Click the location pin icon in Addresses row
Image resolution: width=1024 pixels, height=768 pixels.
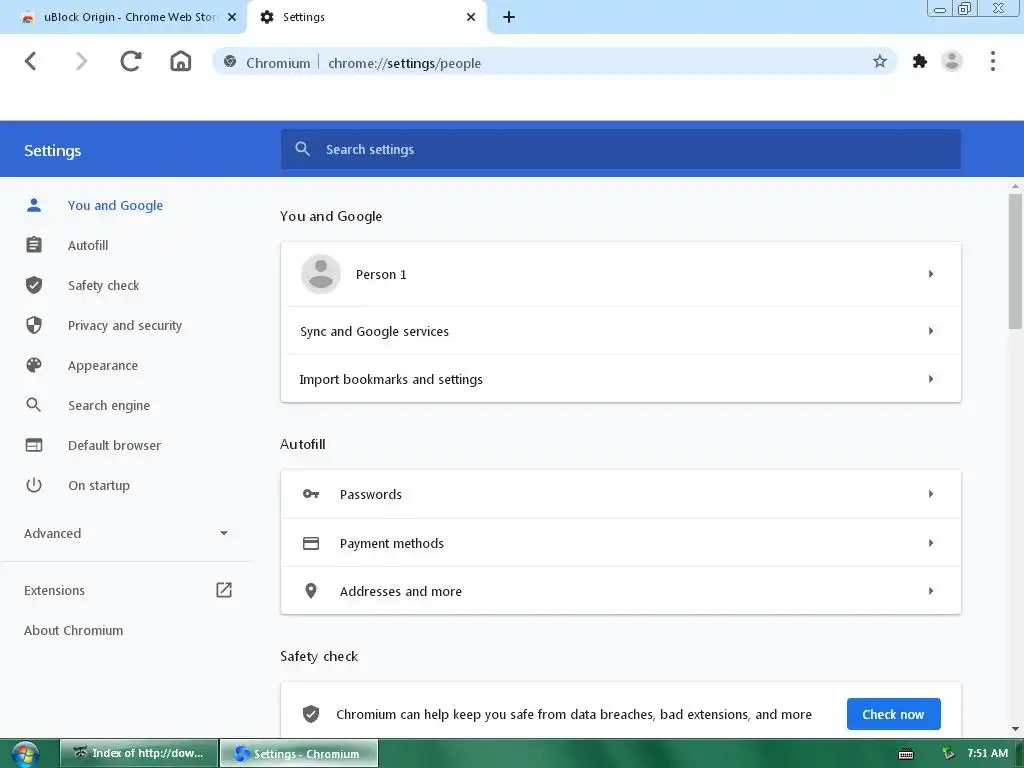311,591
